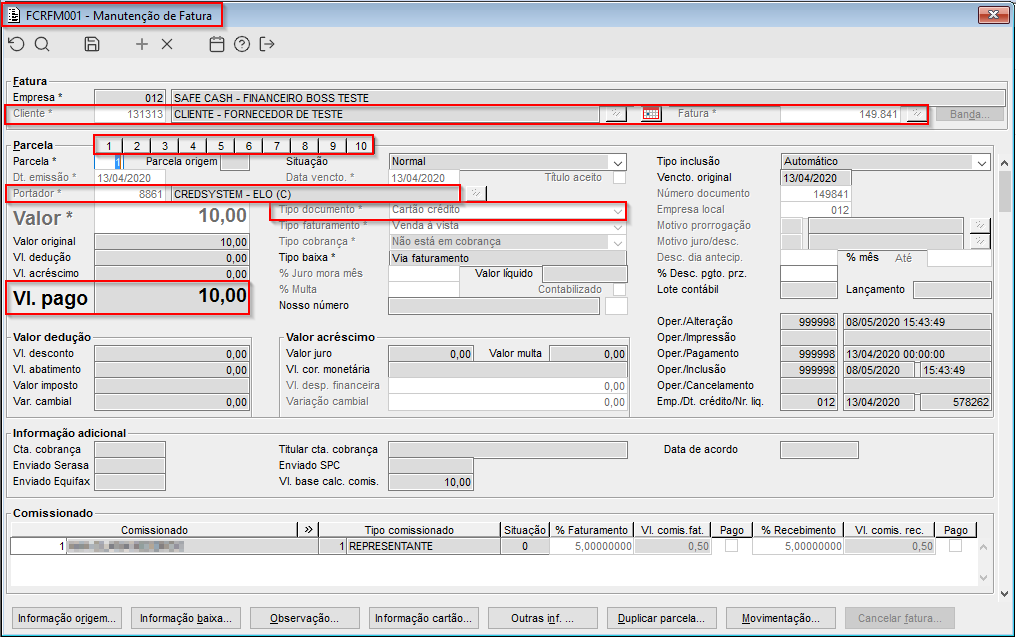Image resolution: width=1016 pixels, height=637 pixels.
Task: Click the Portador code input field
Action: [130, 193]
